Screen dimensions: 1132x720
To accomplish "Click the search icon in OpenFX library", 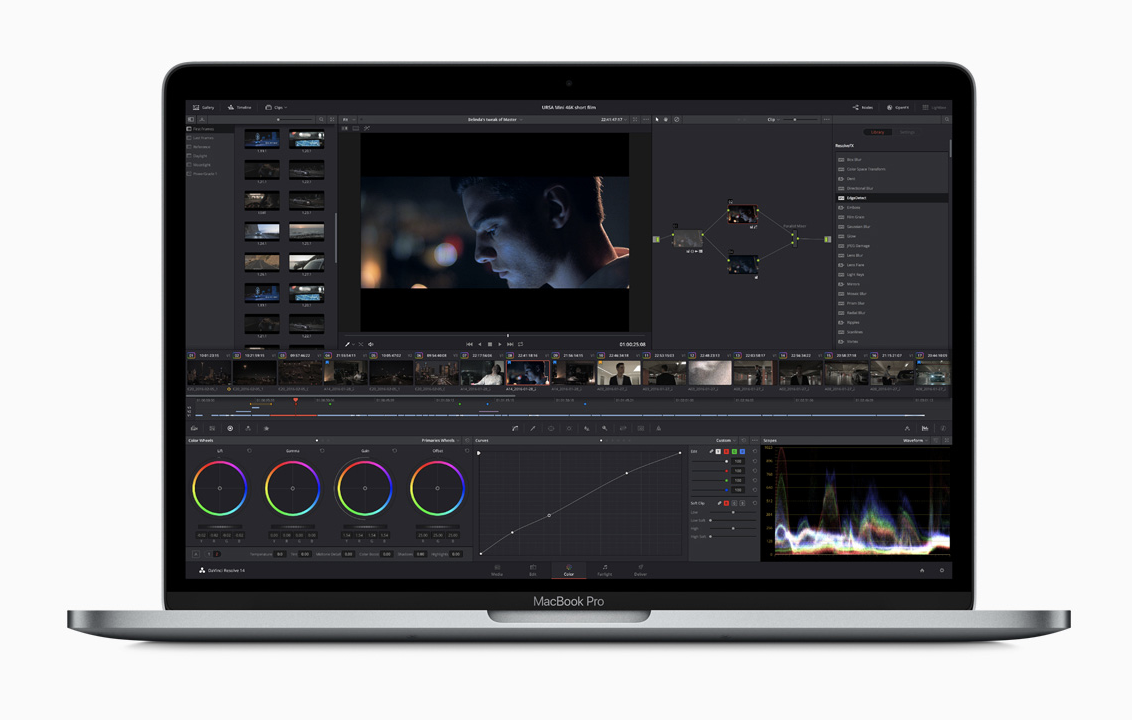I will click(946, 119).
